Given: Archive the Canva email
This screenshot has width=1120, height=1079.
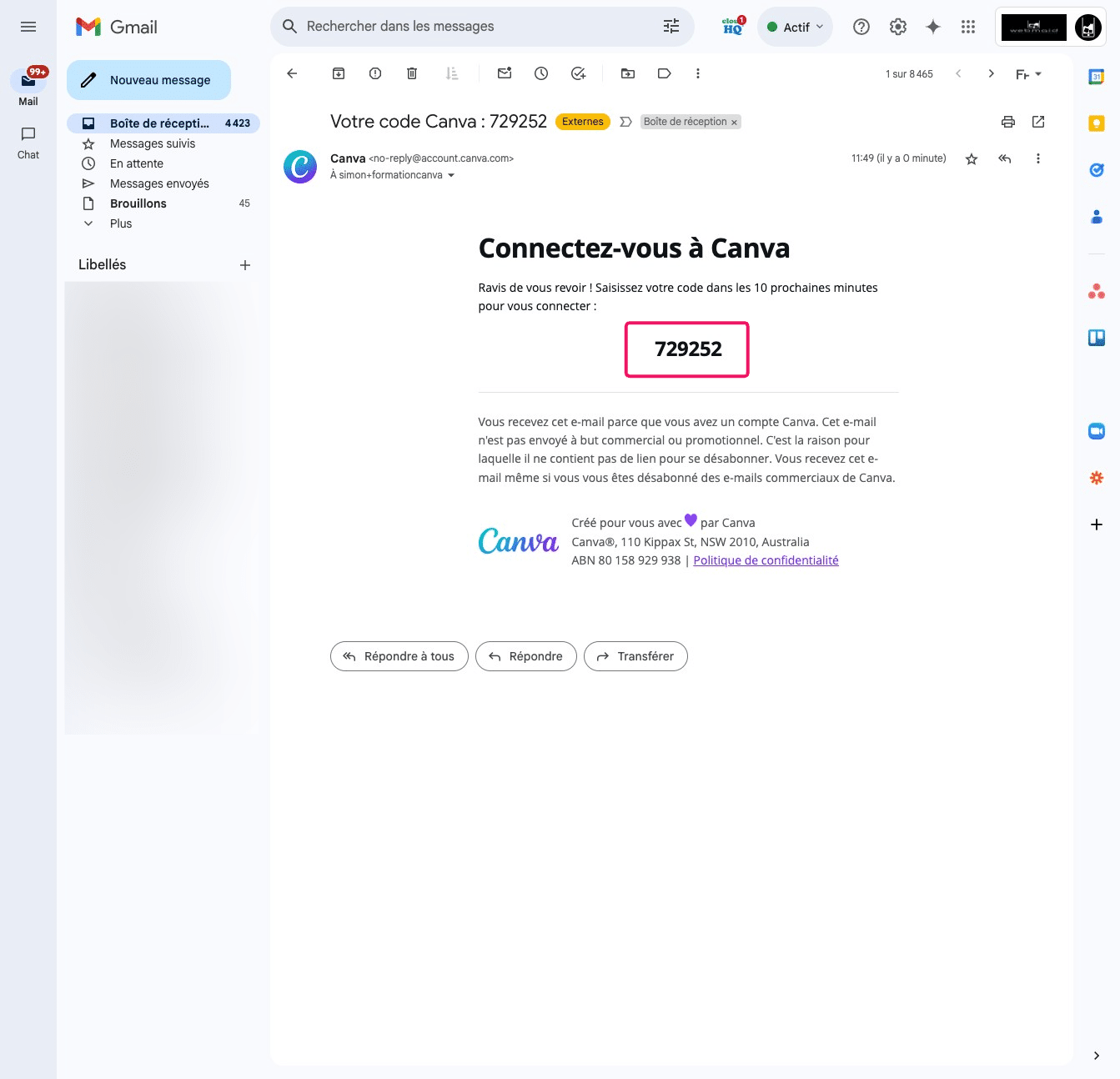Looking at the screenshot, I should pyautogui.click(x=339, y=73).
